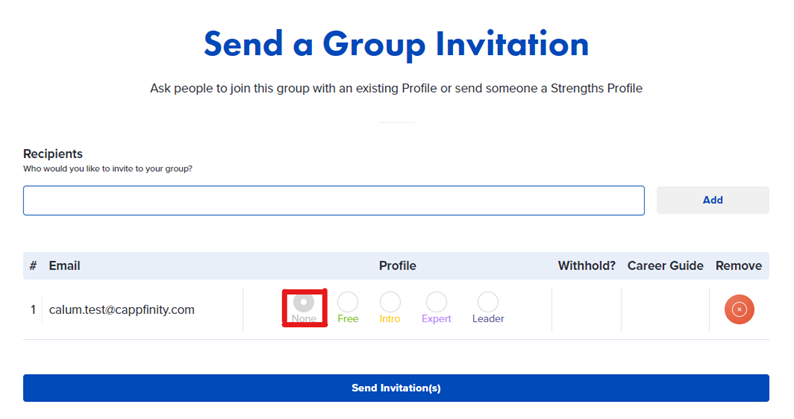Choose the Intro profile option
The height and width of the screenshot is (419, 794).
pyautogui.click(x=390, y=302)
